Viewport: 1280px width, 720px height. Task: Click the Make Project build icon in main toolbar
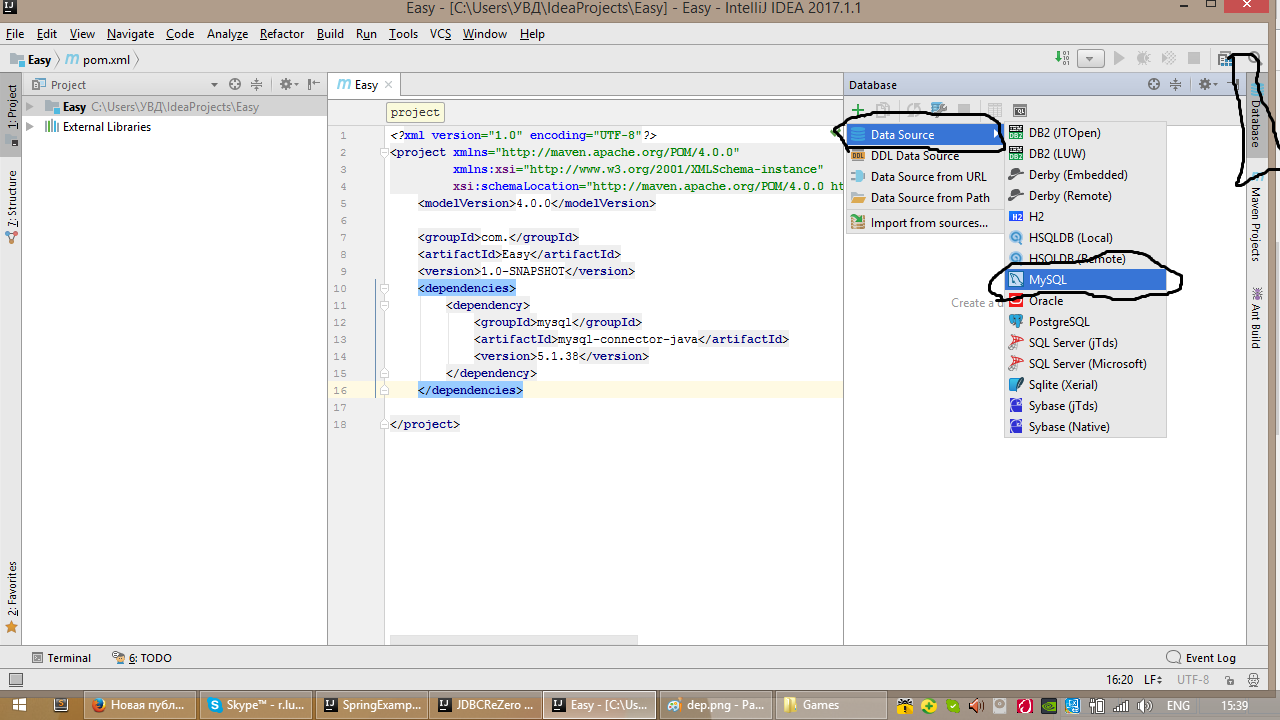pos(1062,59)
